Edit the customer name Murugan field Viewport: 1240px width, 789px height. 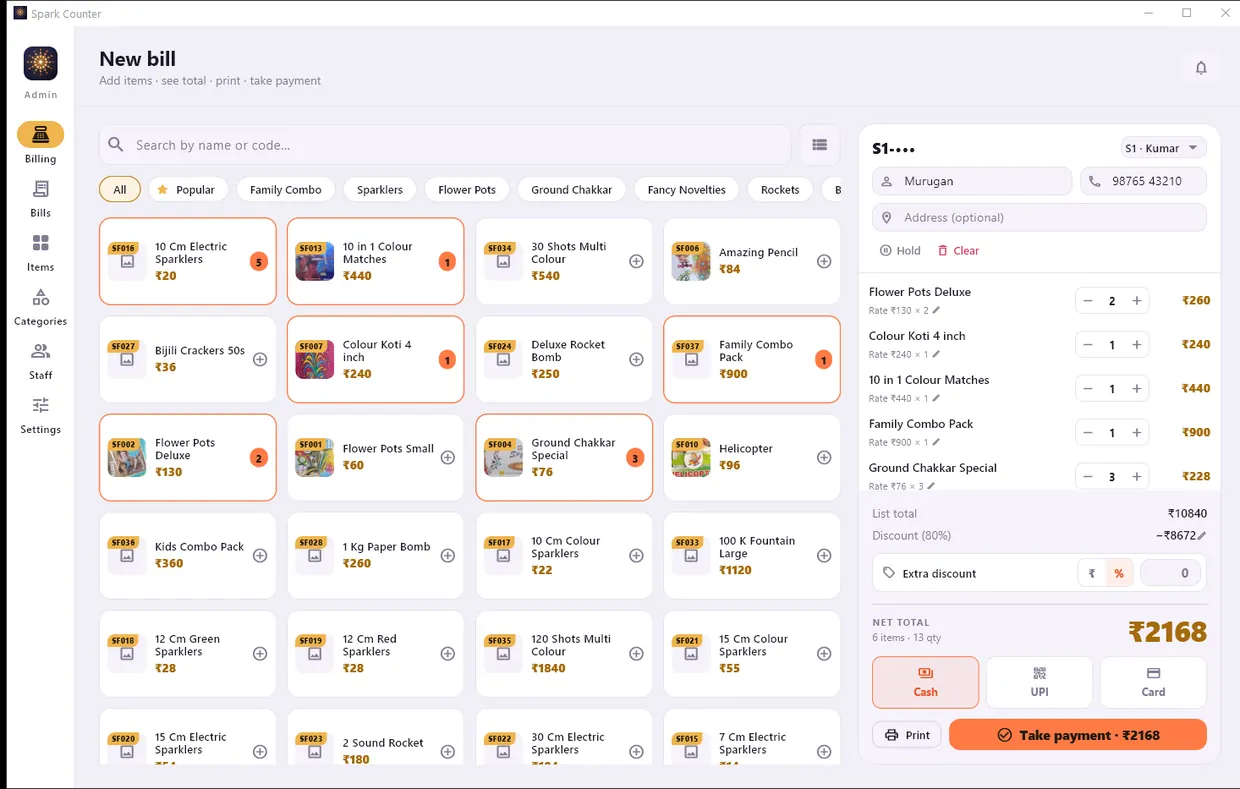tap(972, 181)
